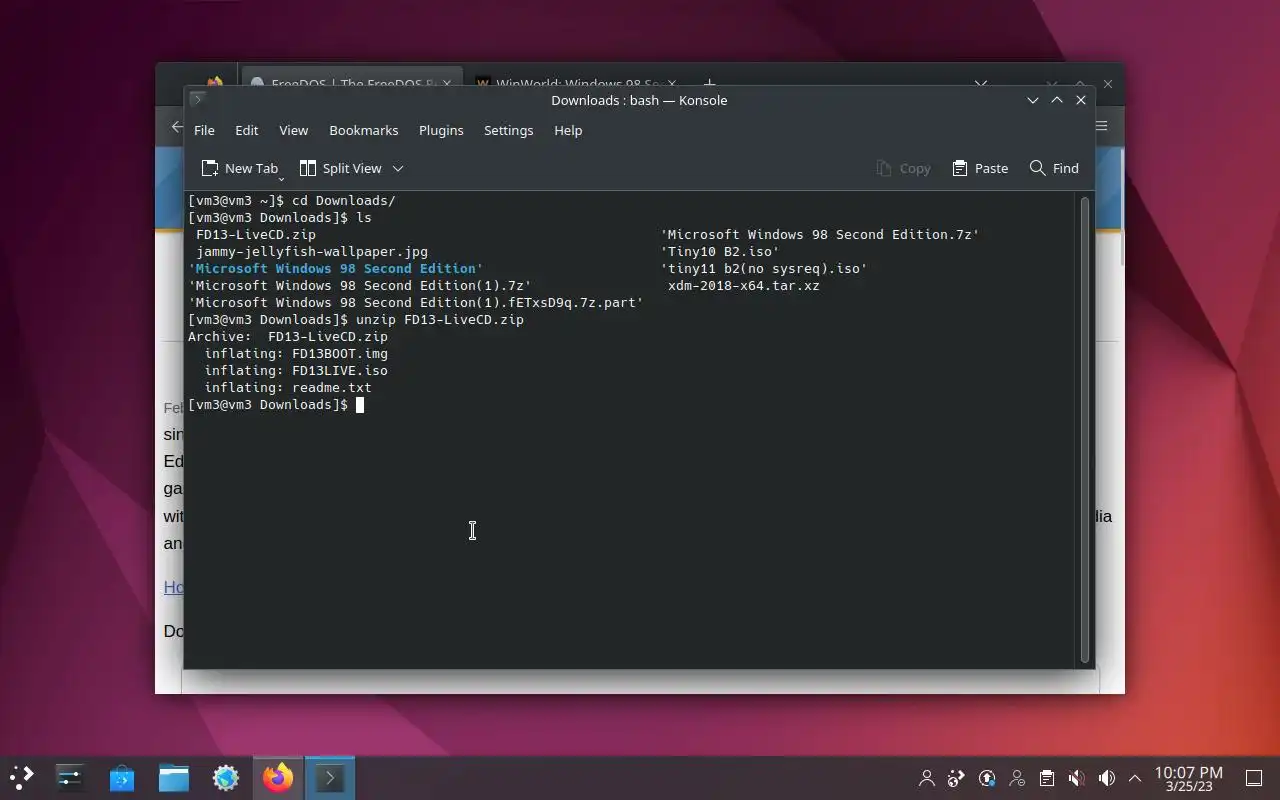Open the volume speaker tray icon
1280x800 pixels.
(1107, 778)
